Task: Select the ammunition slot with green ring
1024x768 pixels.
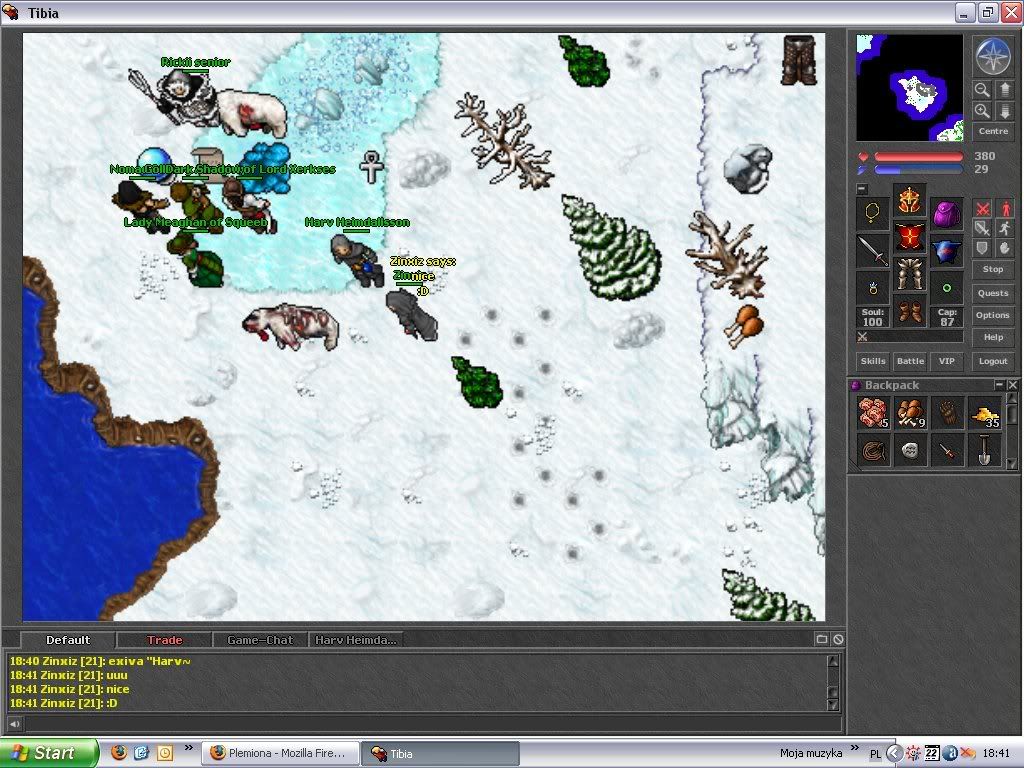Action: [946, 287]
